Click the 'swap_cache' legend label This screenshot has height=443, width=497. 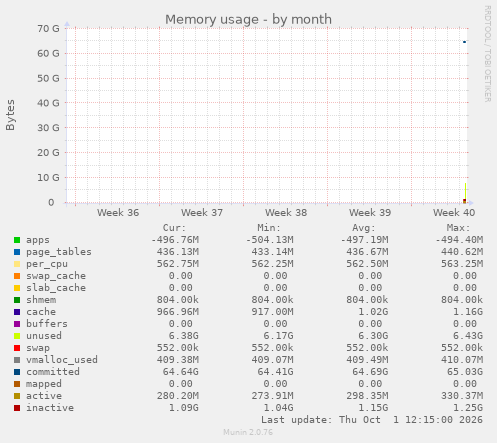click(x=56, y=276)
